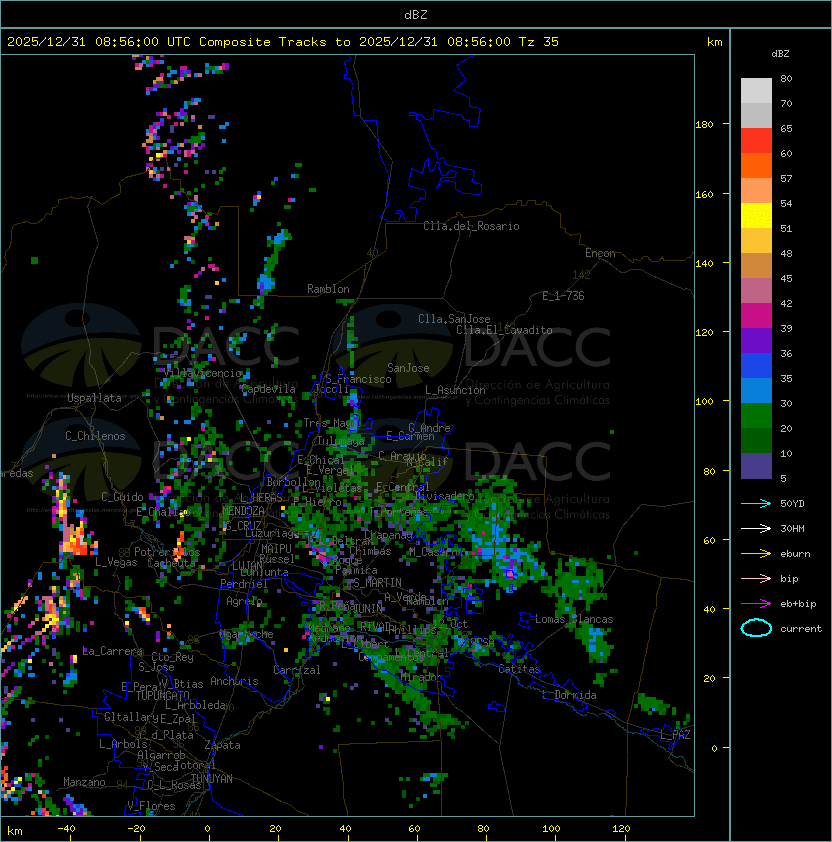This screenshot has height=842, width=832.
Task: Click the 'Carrizal' map label
Action: (x=297, y=670)
